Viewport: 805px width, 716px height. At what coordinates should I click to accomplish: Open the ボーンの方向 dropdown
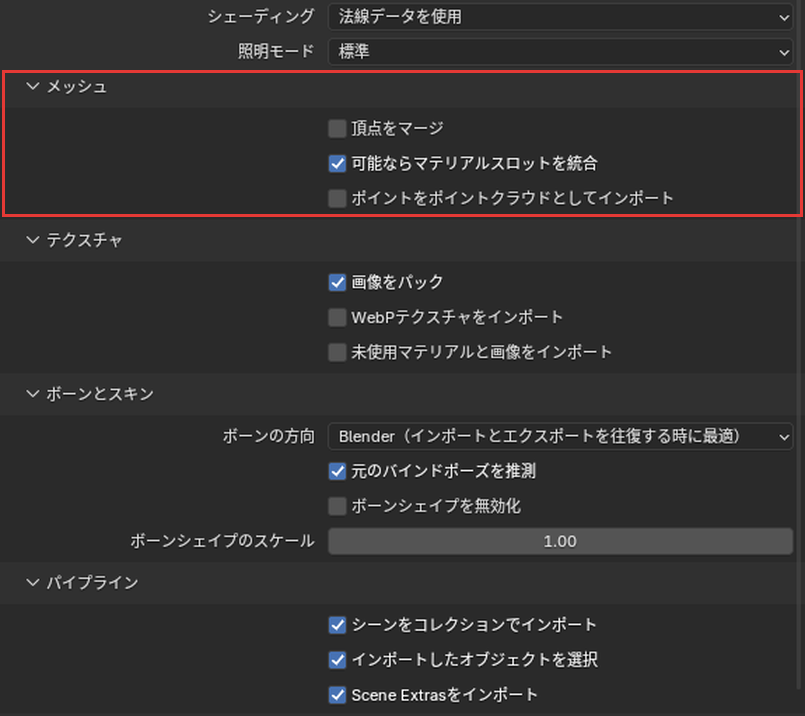tap(560, 436)
